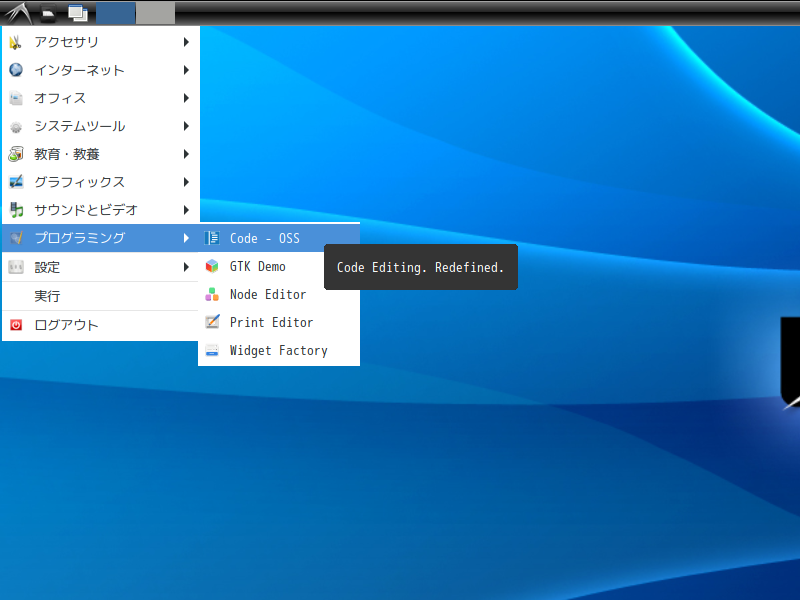
Task: Choose ログアウト from the menu
Action: tap(101, 325)
